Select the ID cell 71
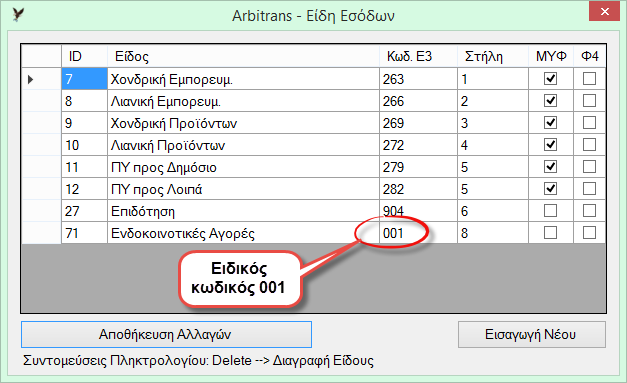This screenshot has height=383, width=627. coord(84,233)
